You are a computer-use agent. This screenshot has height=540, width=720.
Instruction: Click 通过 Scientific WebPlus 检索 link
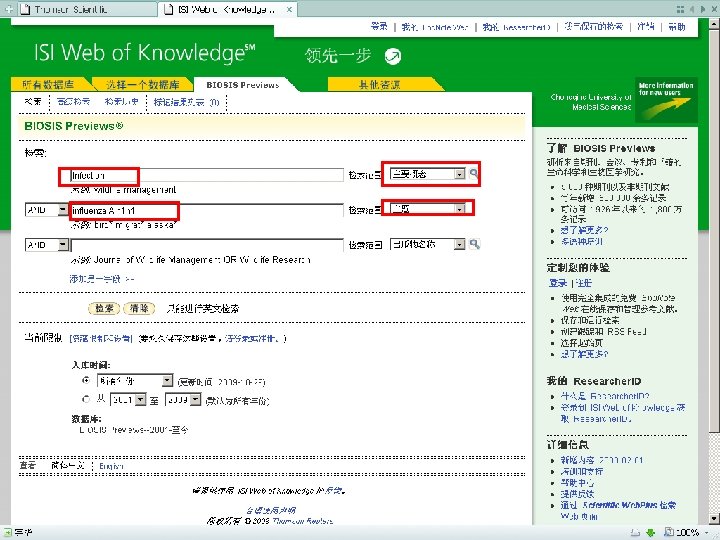tap(618, 510)
